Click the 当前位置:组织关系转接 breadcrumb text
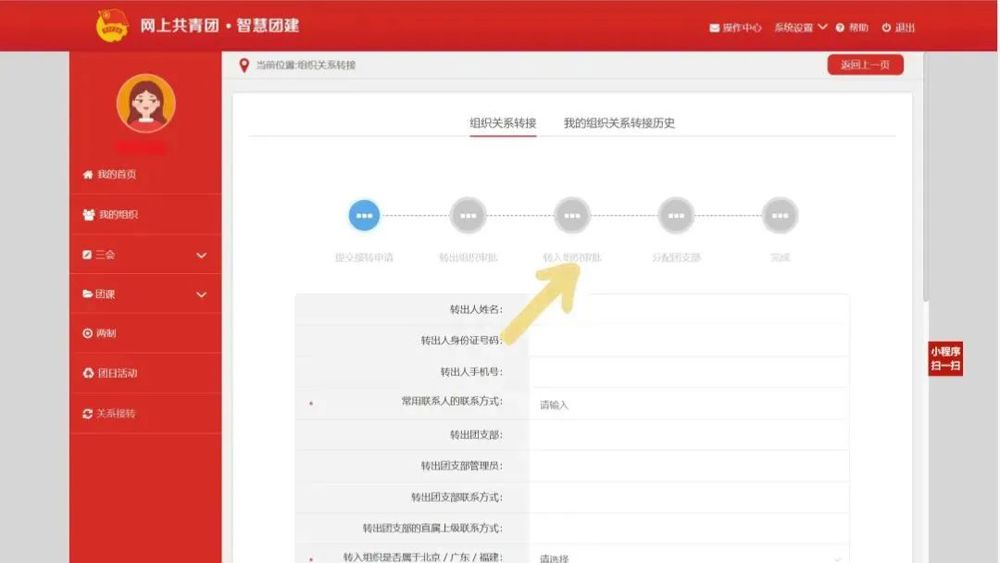 [306, 65]
